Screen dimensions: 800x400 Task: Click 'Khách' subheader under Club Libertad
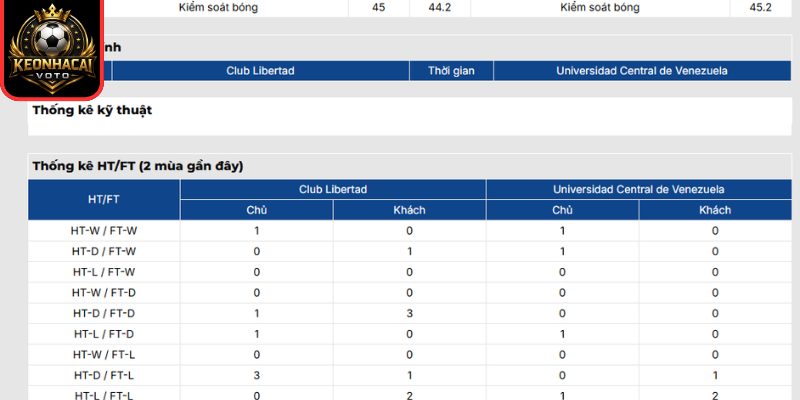point(409,210)
